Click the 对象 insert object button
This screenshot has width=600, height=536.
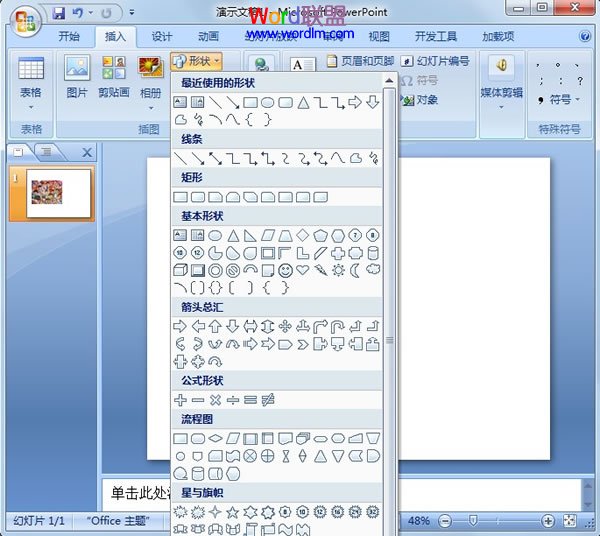(419, 100)
